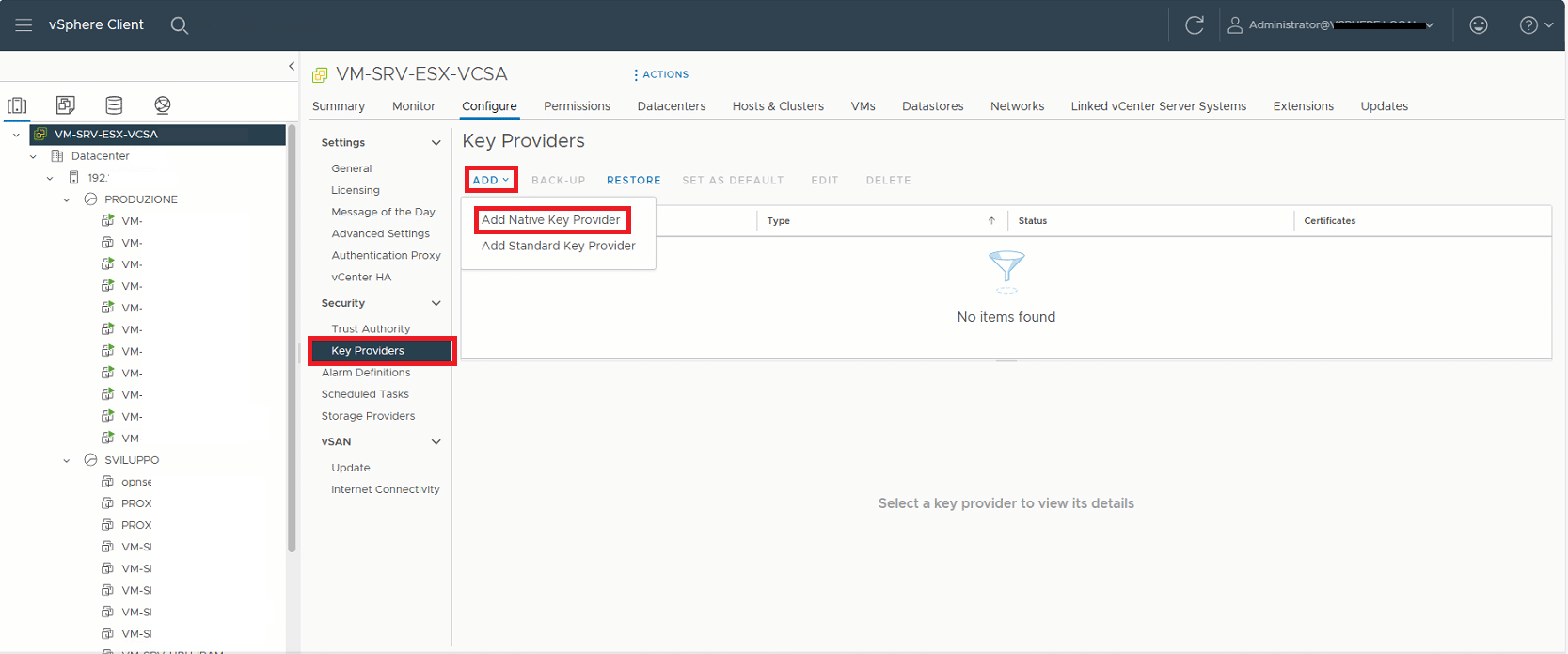Collapse the PRODUZIONE cluster tree node
1568x654 pixels.
(67, 199)
